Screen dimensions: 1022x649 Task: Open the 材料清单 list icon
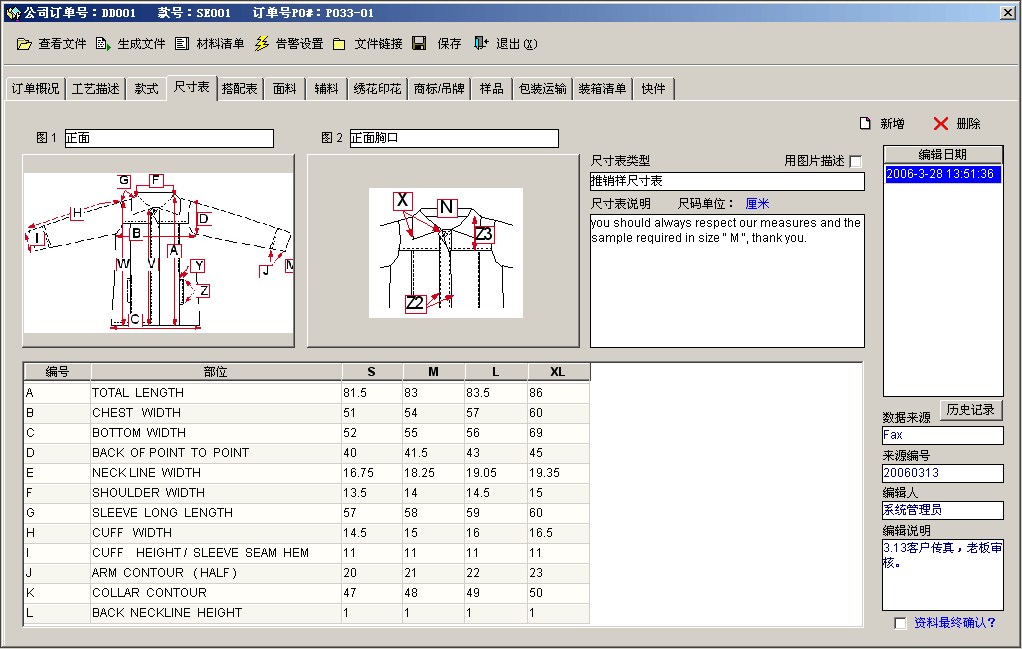181,44
